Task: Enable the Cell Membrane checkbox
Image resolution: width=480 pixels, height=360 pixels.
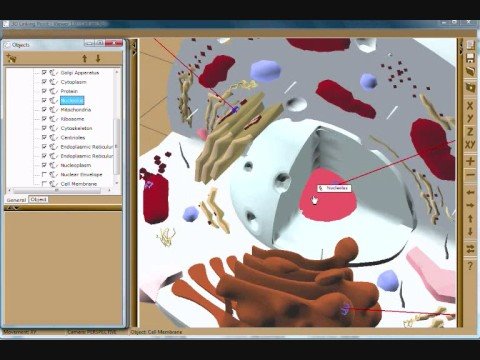Action: [44, 184]
